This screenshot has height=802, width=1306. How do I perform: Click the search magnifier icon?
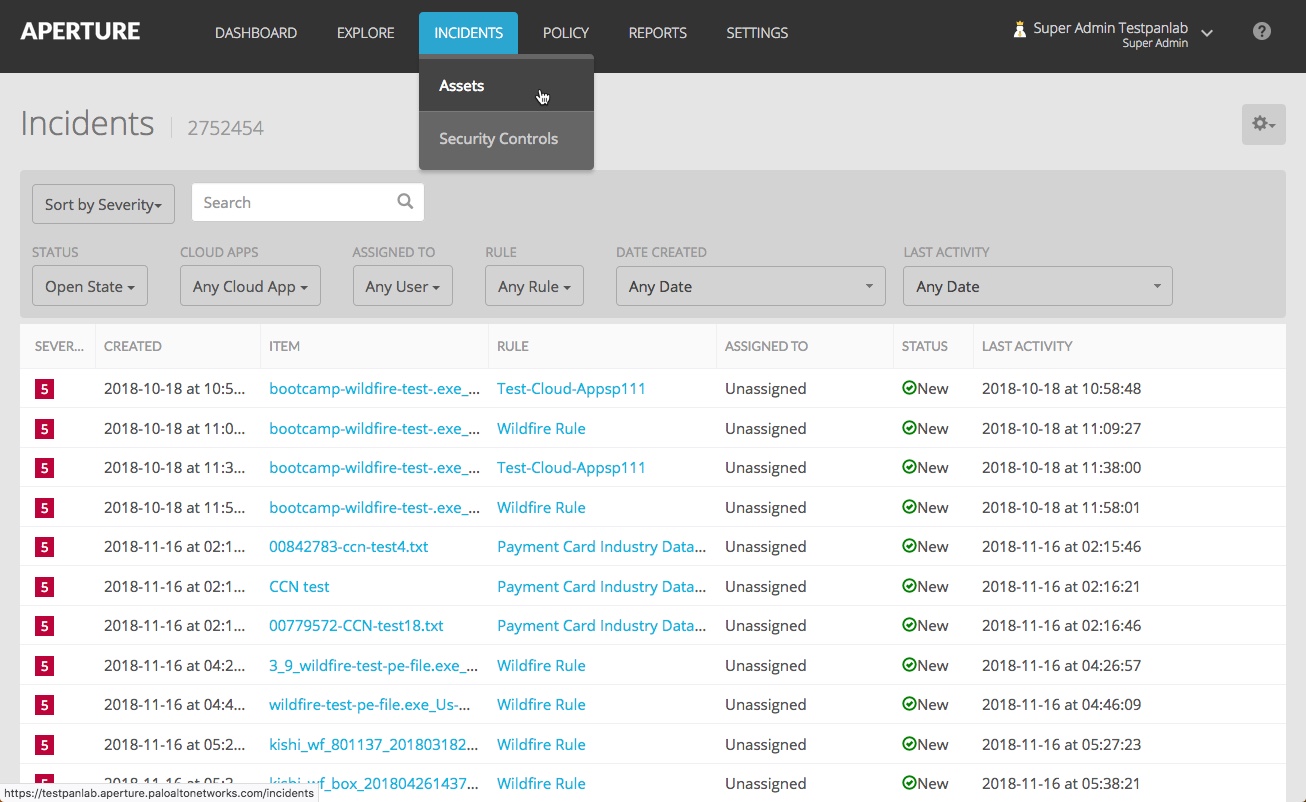coord(404,201)
